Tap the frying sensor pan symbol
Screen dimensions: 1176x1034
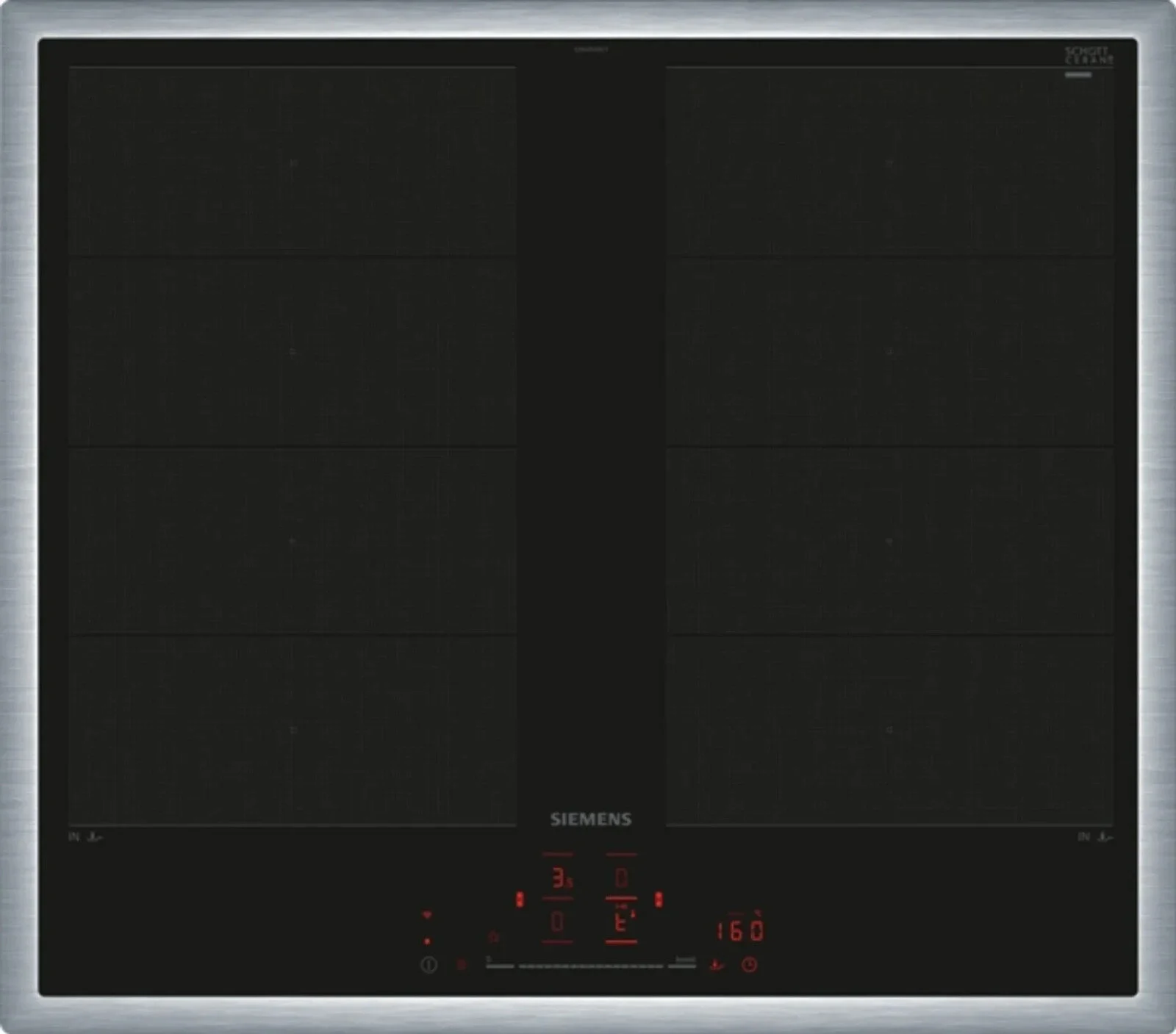[717, 965]
